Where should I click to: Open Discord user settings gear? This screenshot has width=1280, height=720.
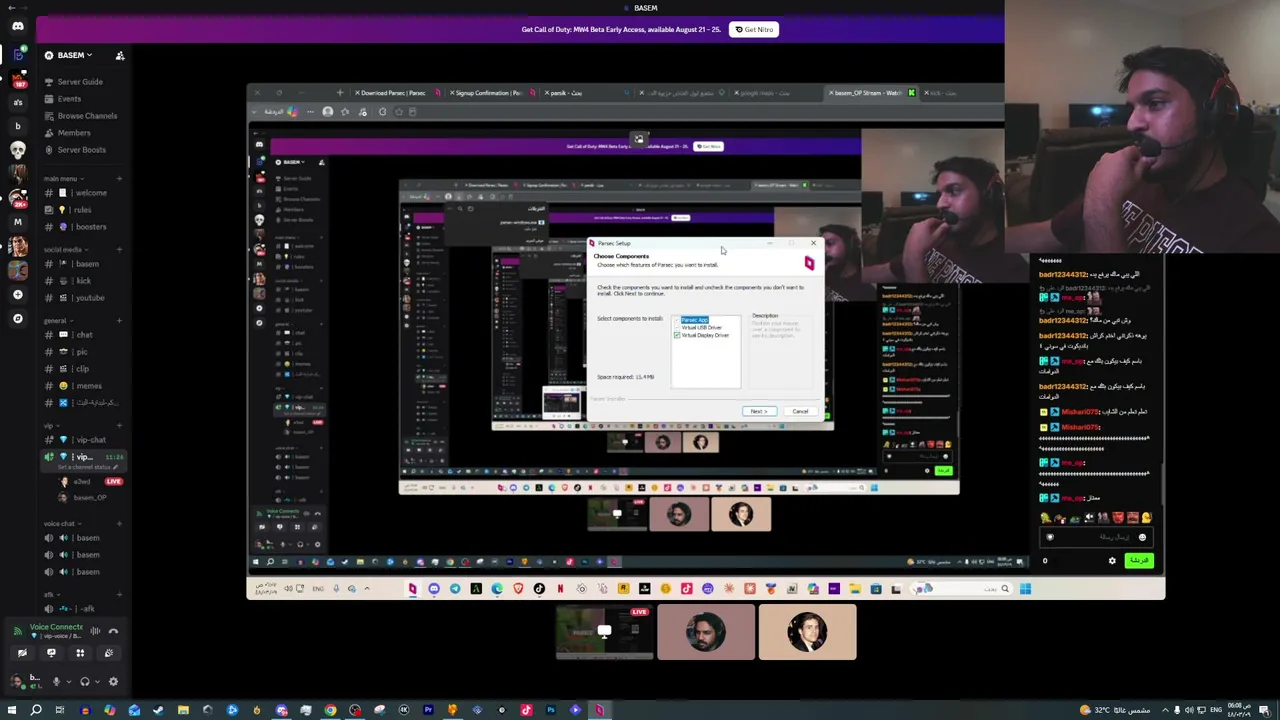tap(113, 682)
